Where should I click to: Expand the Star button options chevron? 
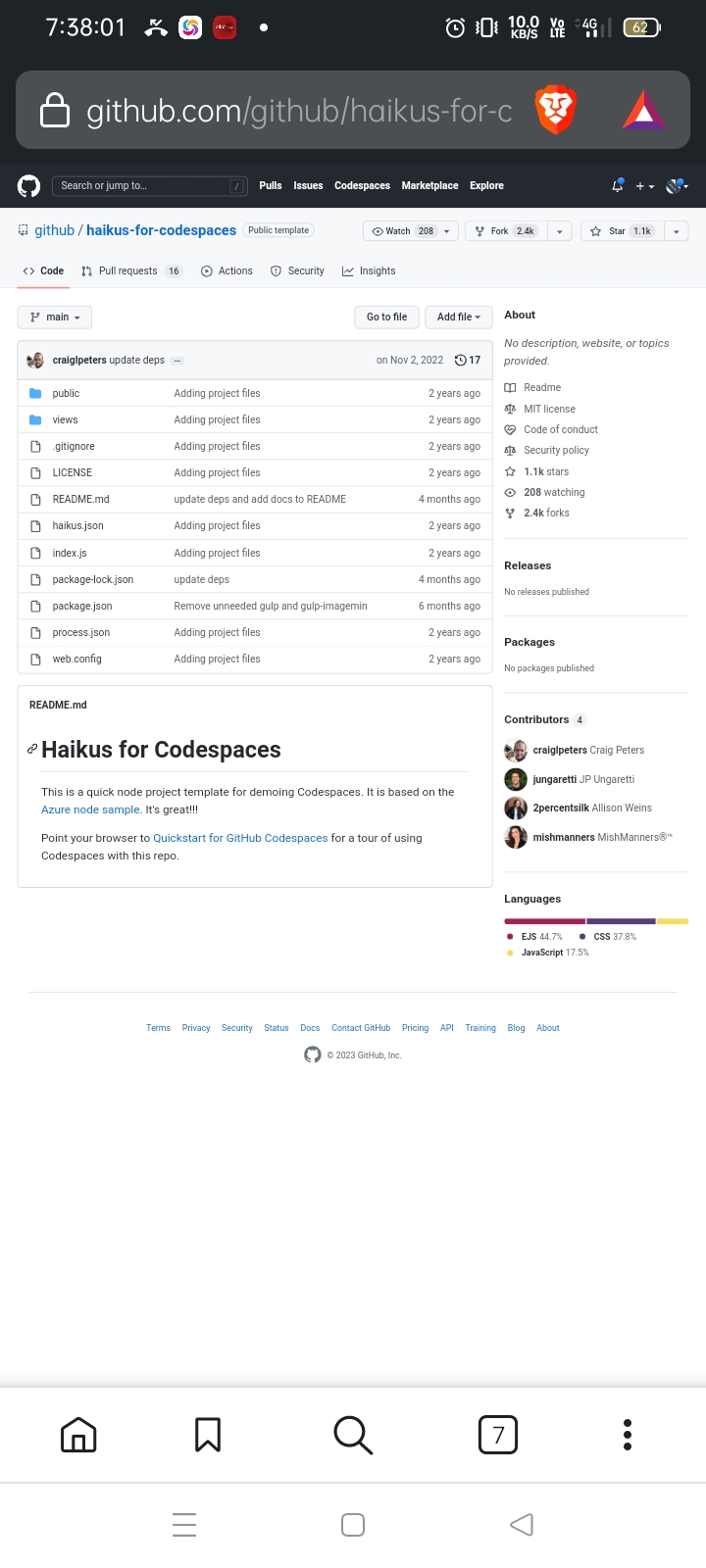[x=675, y=230]
